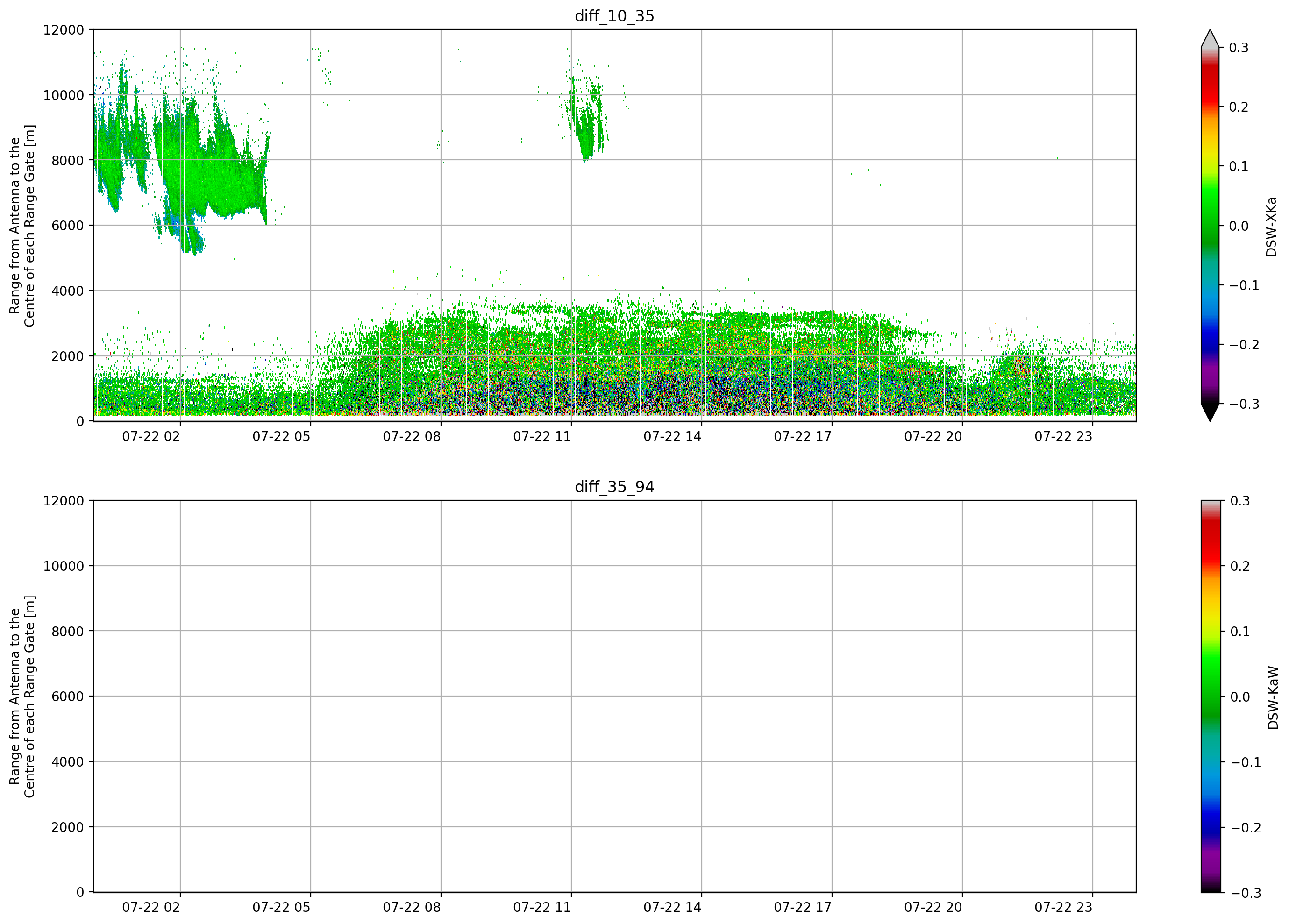Click bottom plot x-label 07-22 20
1289x924 pixels.
point(933,908)
